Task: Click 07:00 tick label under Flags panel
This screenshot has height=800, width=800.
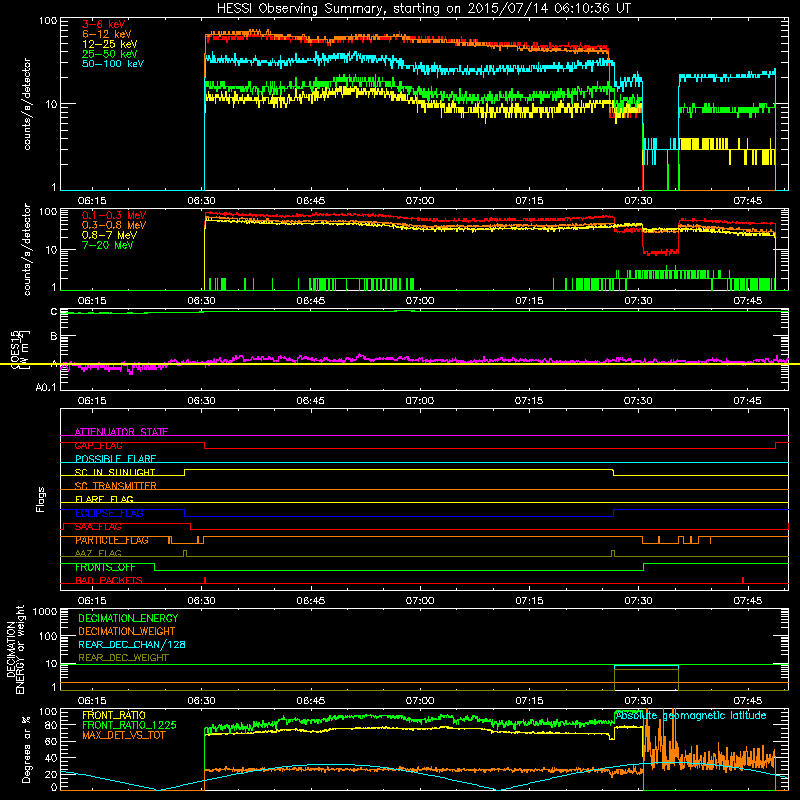Action: coord(420,601)
